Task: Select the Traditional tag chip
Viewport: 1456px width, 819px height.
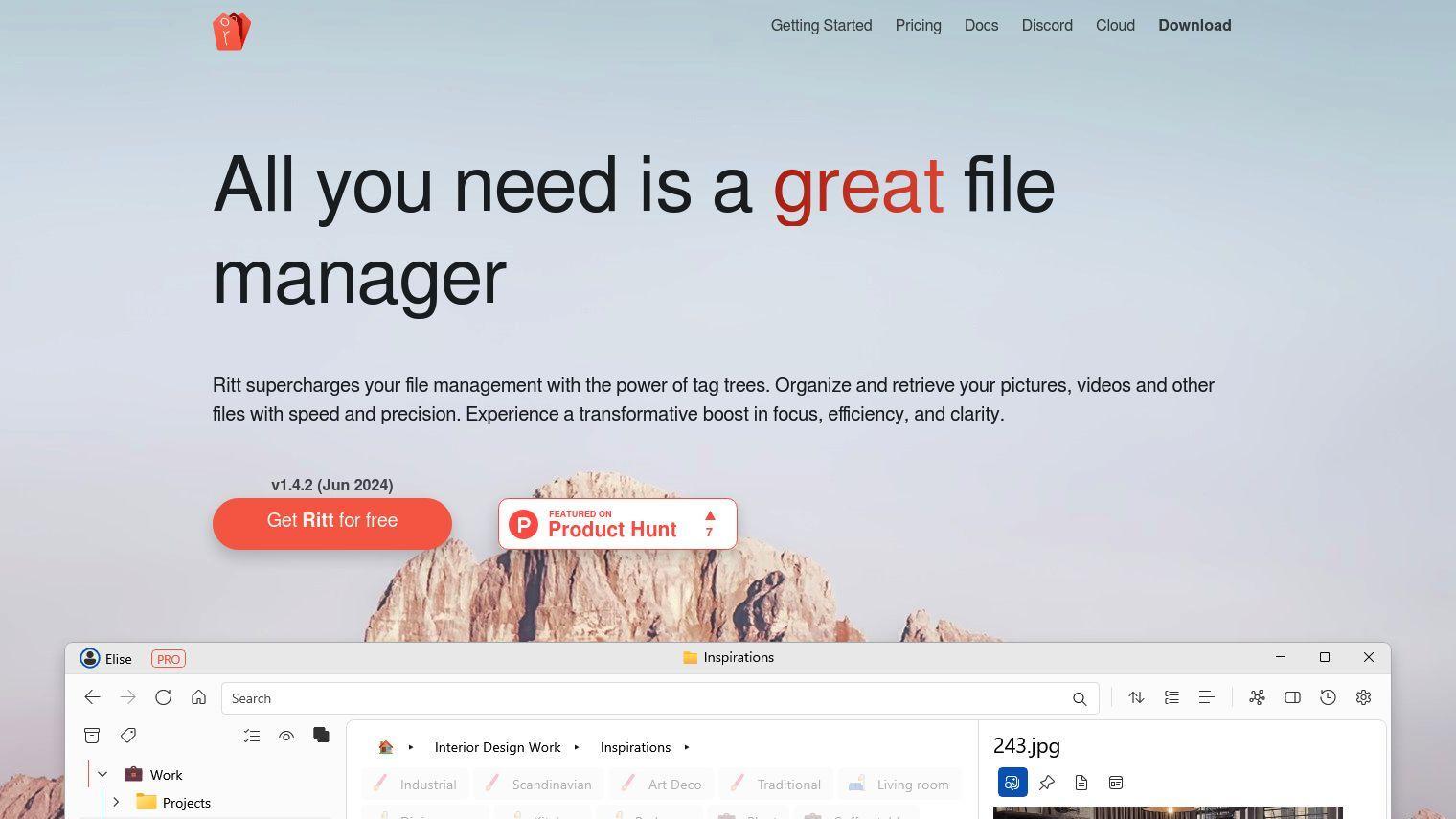Action: (x=775, y=785)
